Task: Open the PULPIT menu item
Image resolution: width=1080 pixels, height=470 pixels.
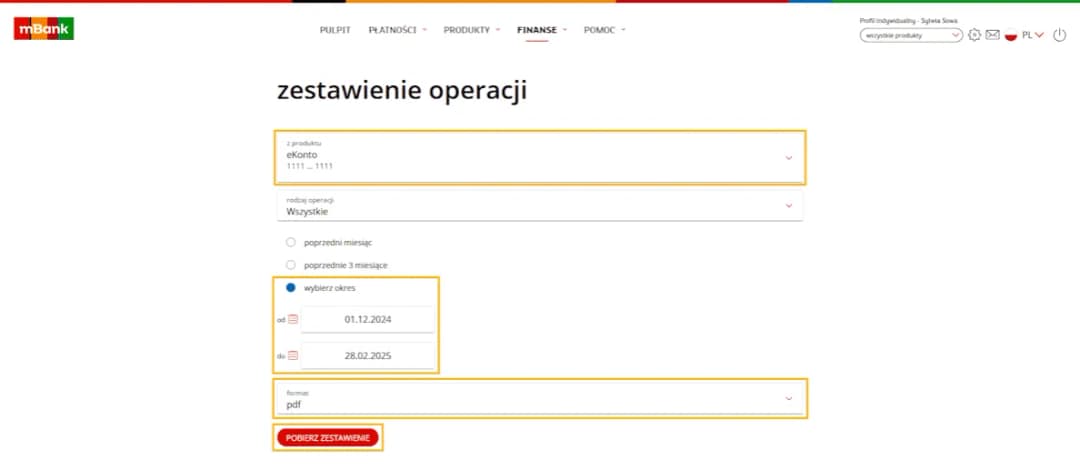Action: click(x=335, y=30)
